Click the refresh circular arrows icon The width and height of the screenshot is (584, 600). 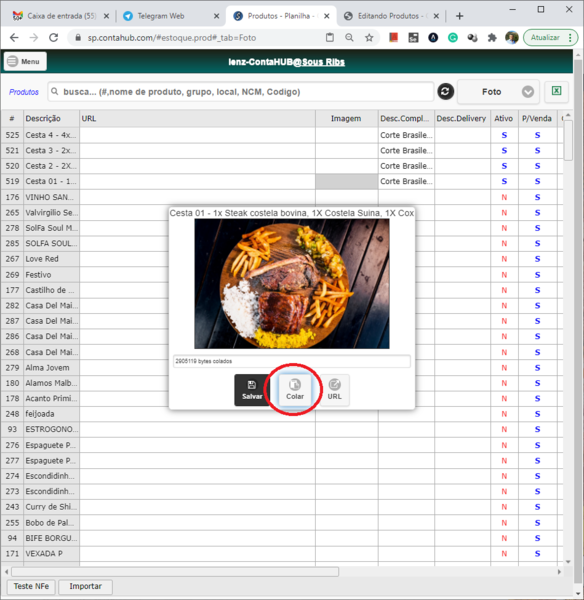[x=445, y=91]
